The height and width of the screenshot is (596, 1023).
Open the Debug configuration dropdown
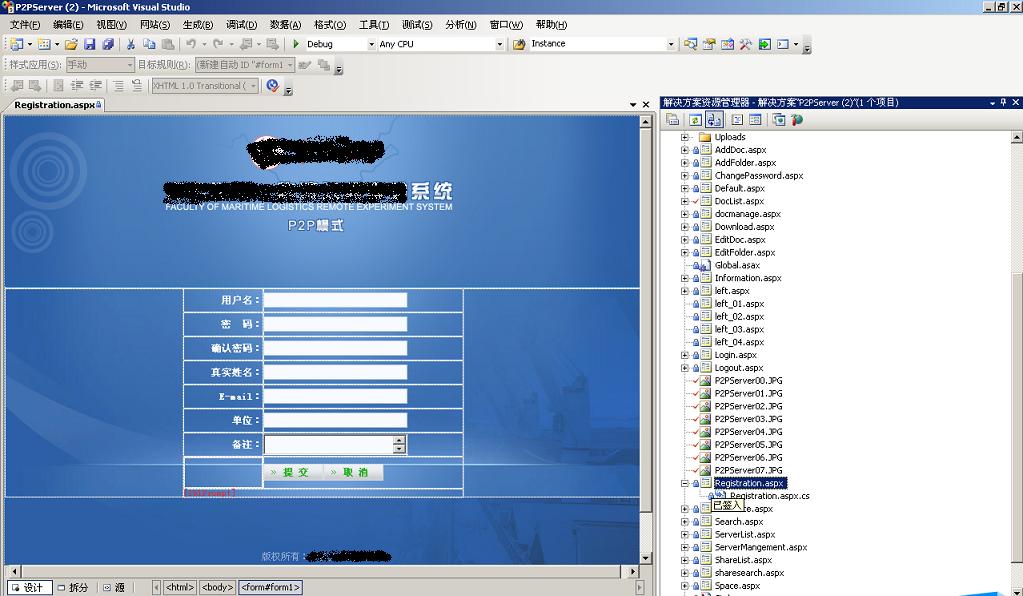tap(371, 44)
